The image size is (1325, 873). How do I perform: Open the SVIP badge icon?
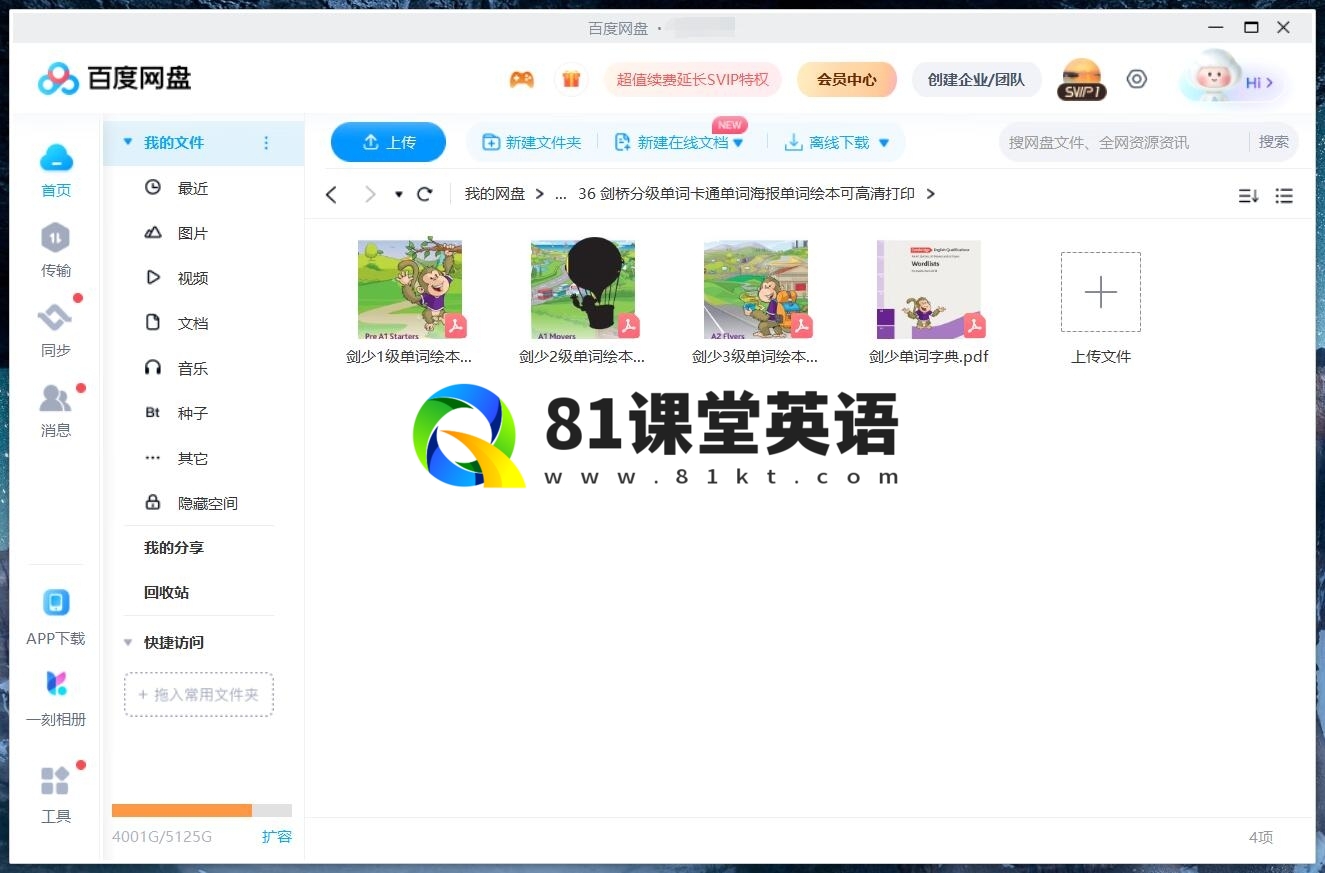1081,80
